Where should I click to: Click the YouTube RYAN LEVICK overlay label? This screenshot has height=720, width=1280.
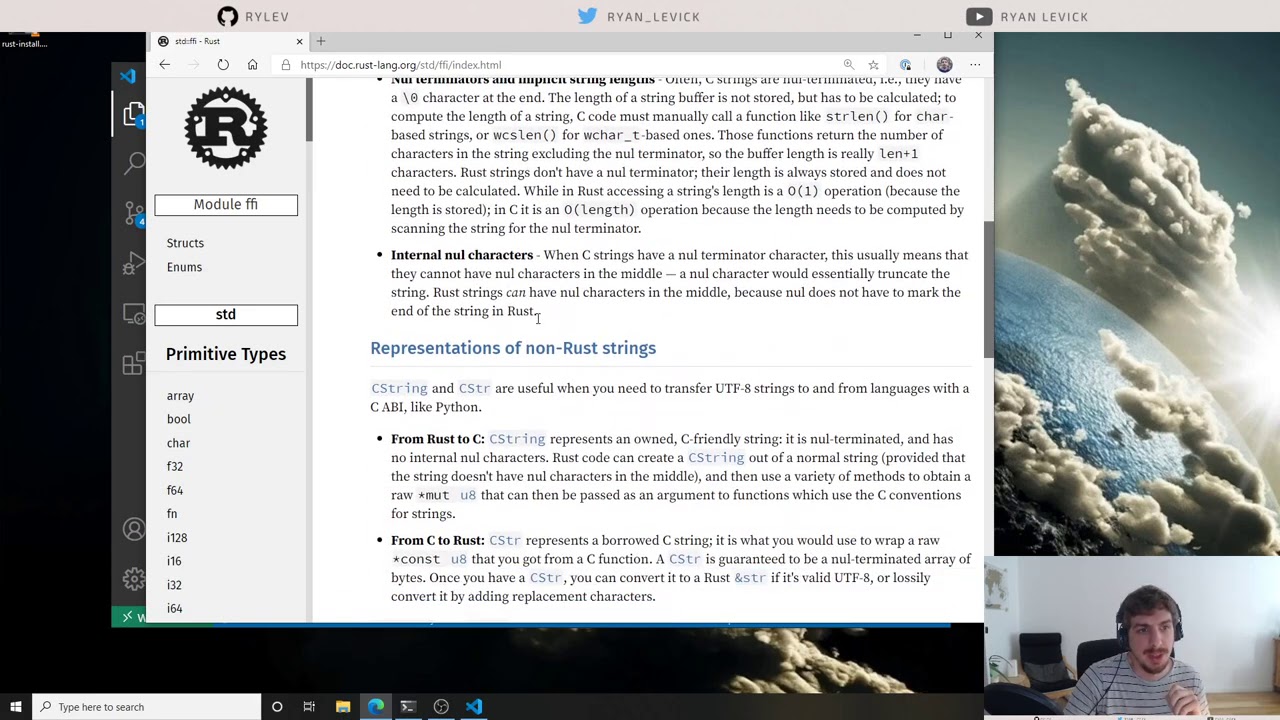coord(1027,16)
